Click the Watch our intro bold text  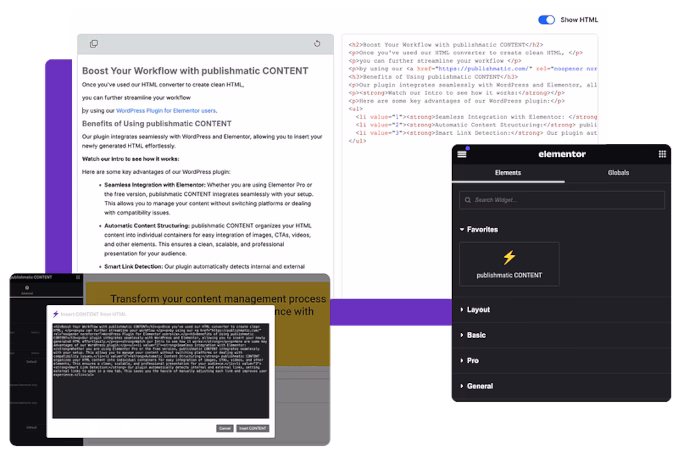click(131, 159)
